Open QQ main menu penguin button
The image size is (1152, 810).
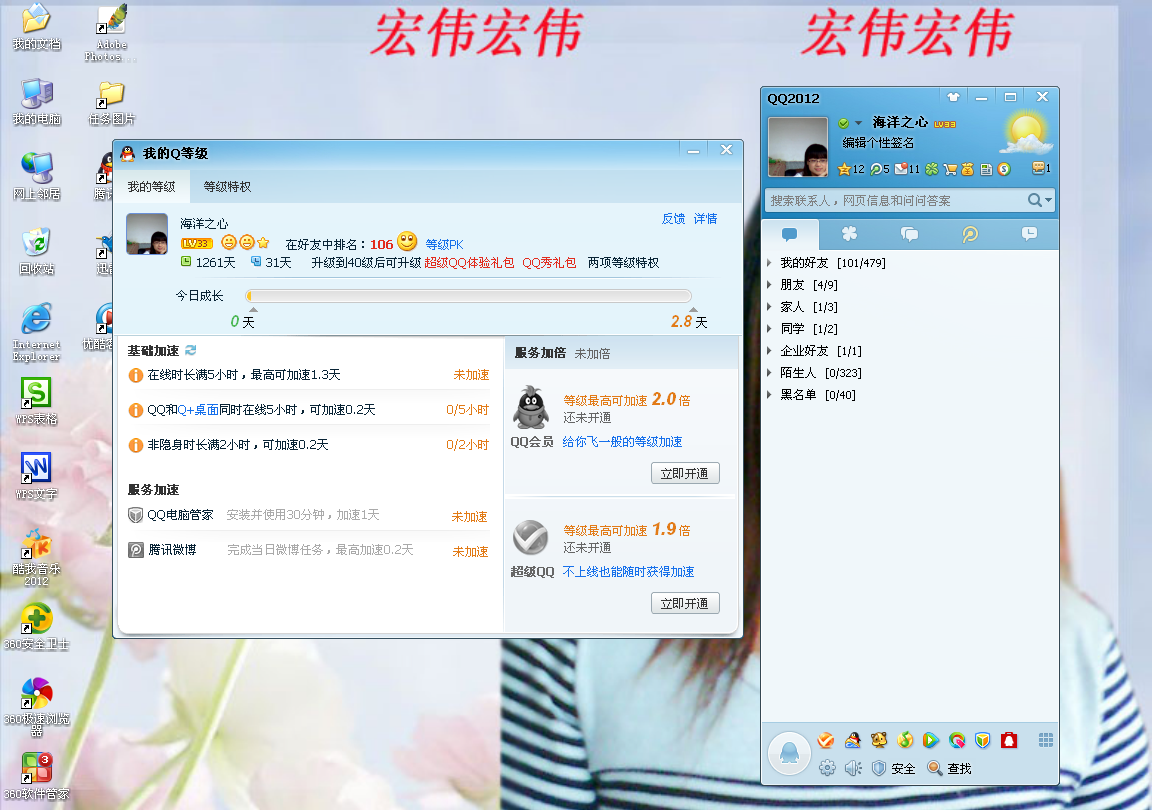pos(789,753)
